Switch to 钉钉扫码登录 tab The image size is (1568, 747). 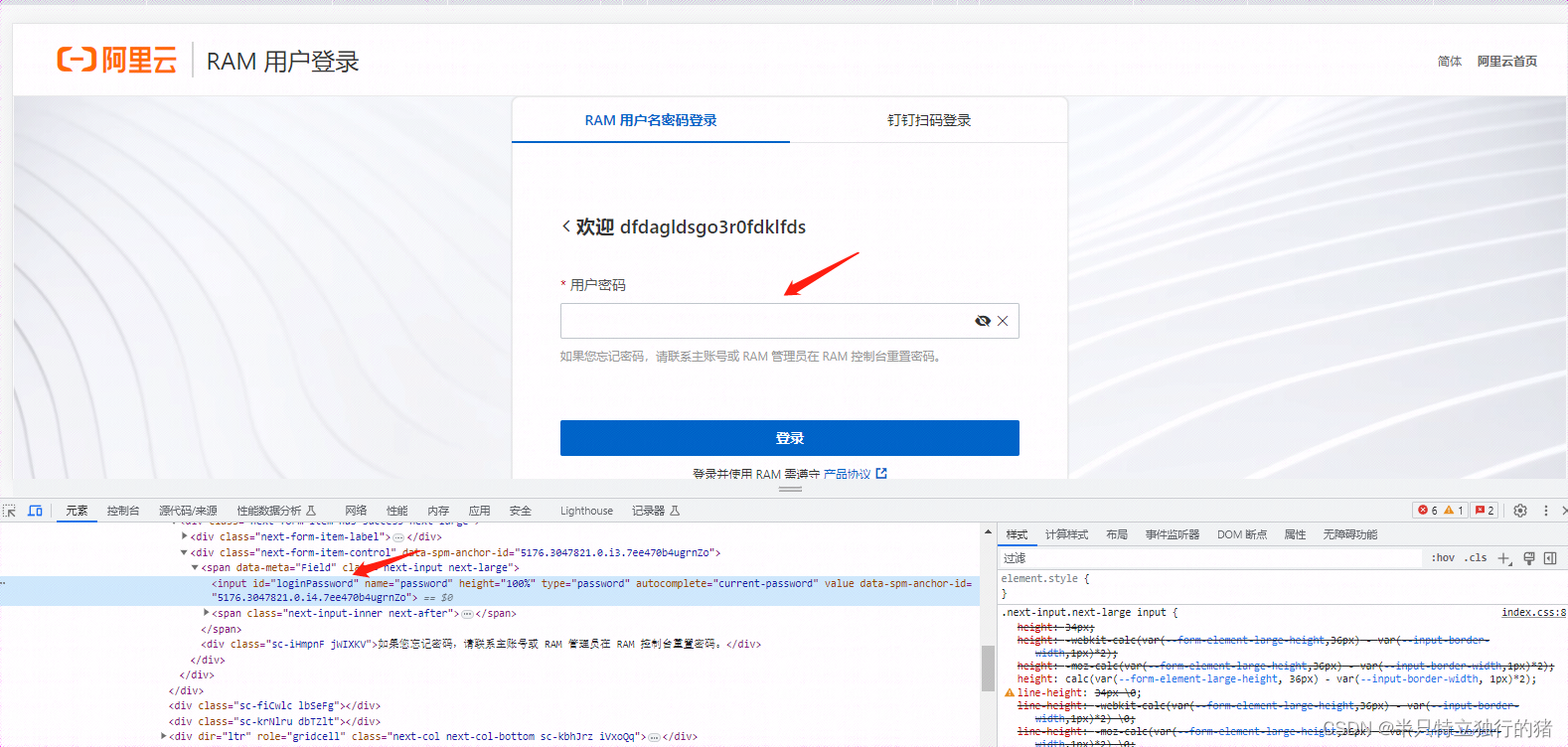(x=929, y=120)
